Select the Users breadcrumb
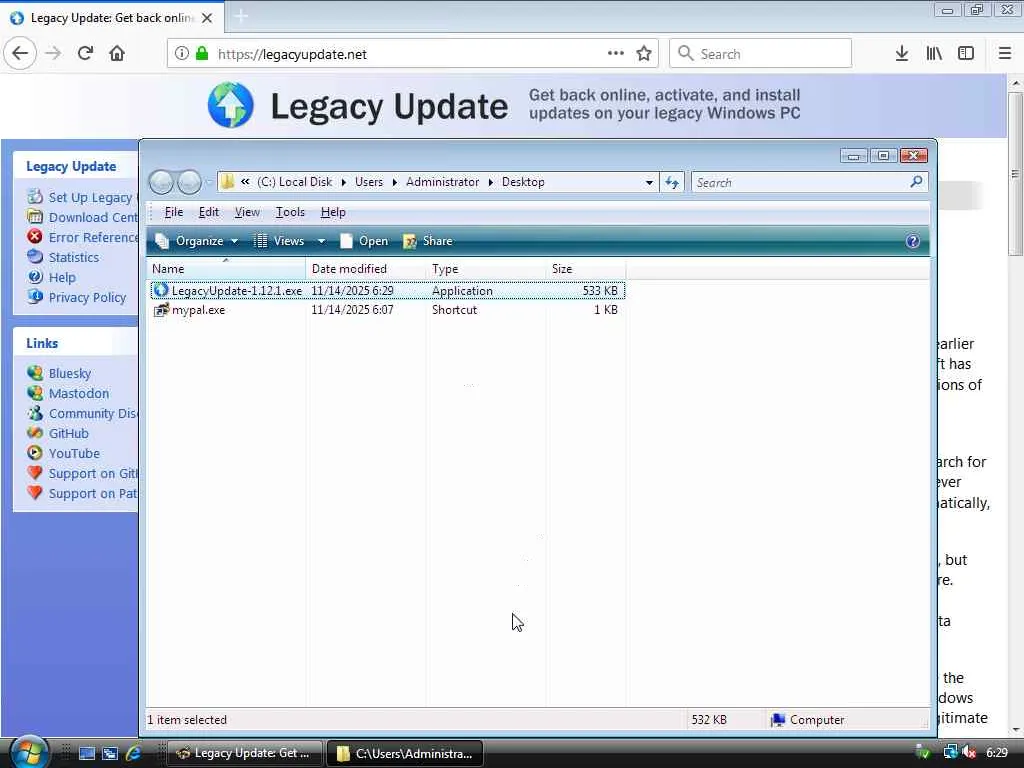 pyautogui.click(x=369, y=182)
